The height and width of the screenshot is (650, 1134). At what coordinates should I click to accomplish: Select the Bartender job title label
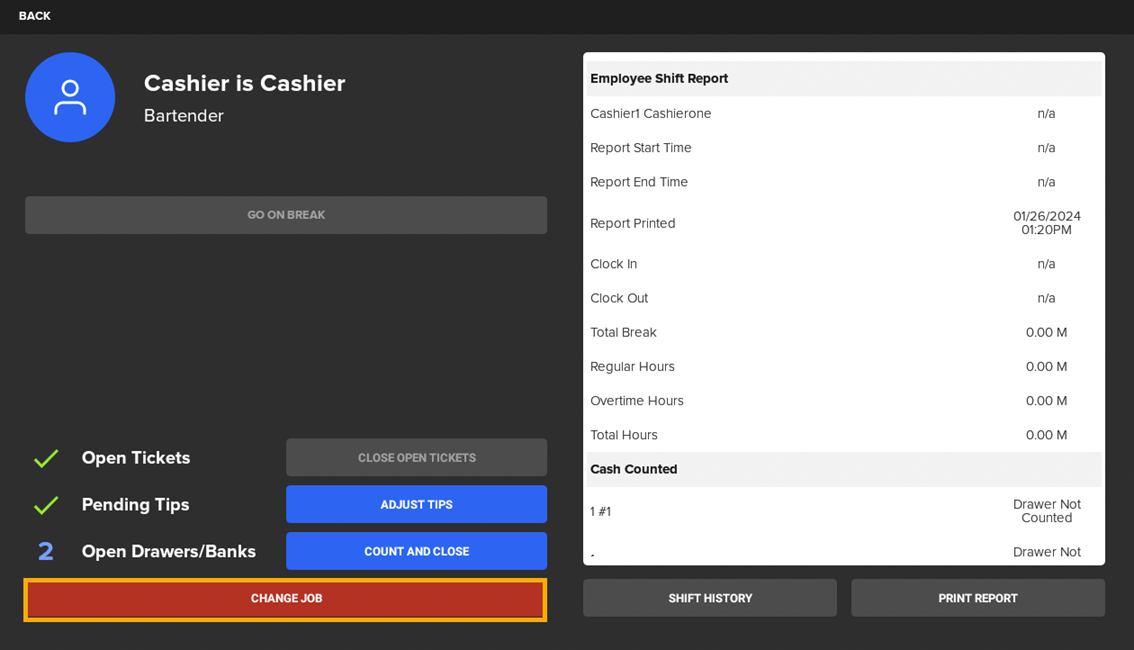183,115
